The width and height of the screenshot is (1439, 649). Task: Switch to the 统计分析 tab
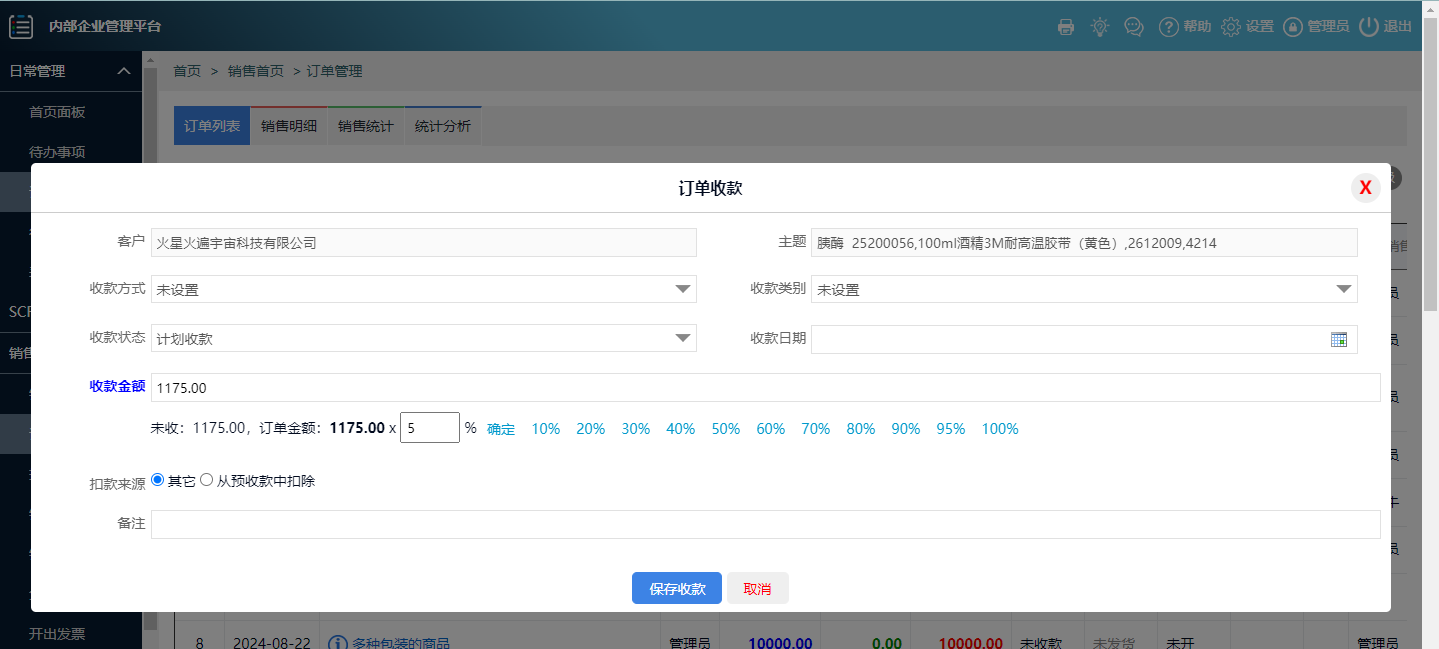click(x=443, y=126)
